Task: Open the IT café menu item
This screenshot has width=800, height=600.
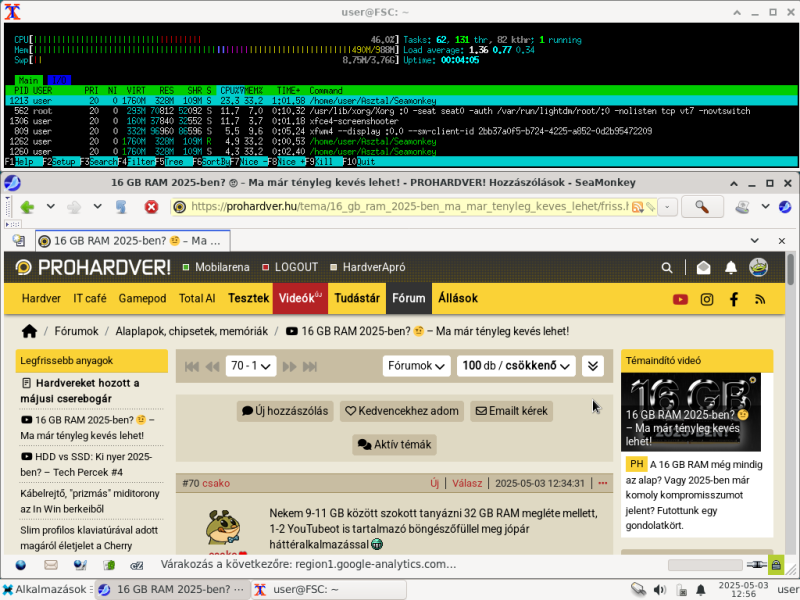Action: (x=90, y=298)
